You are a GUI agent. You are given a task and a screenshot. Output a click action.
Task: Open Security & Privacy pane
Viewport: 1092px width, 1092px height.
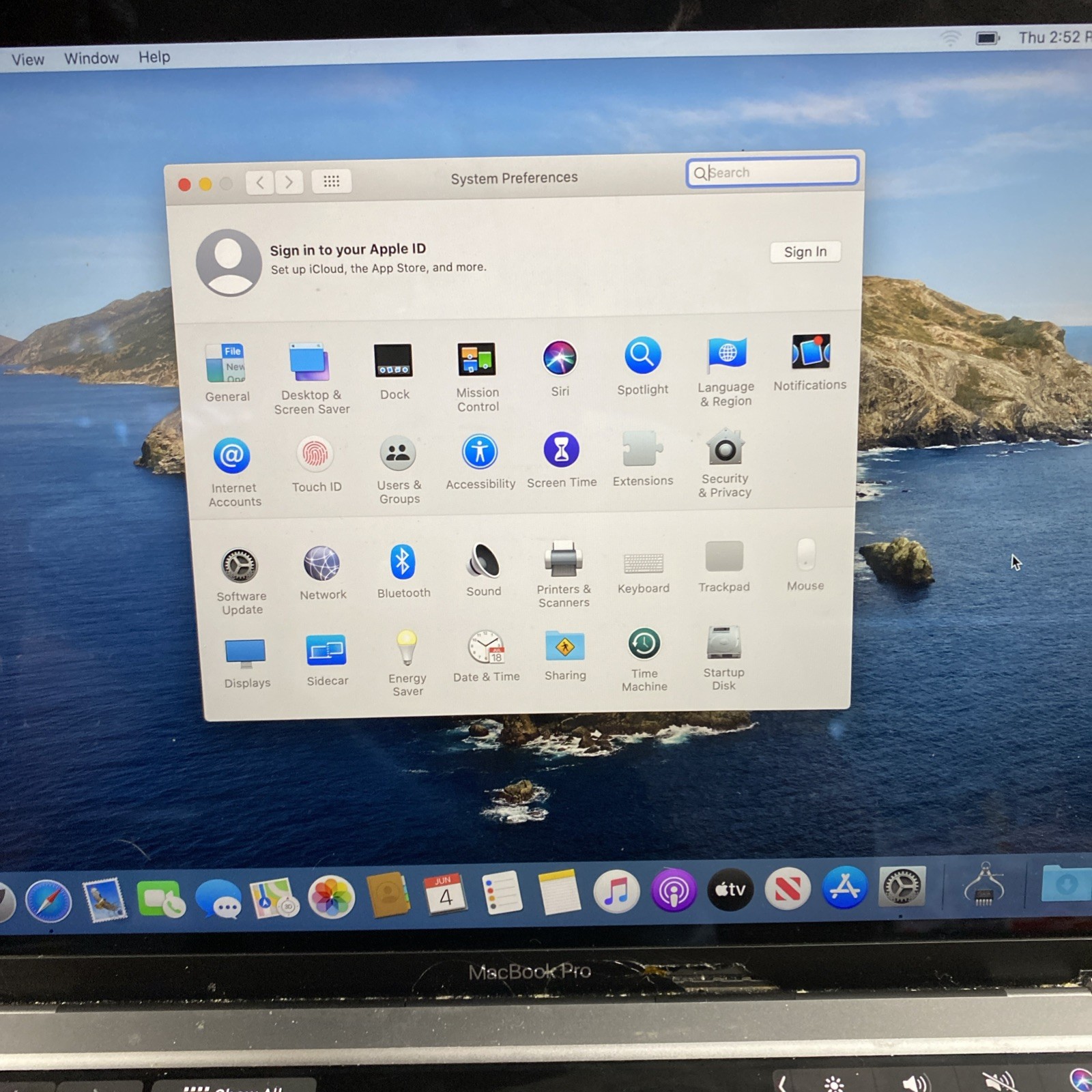tap(725, 448)
